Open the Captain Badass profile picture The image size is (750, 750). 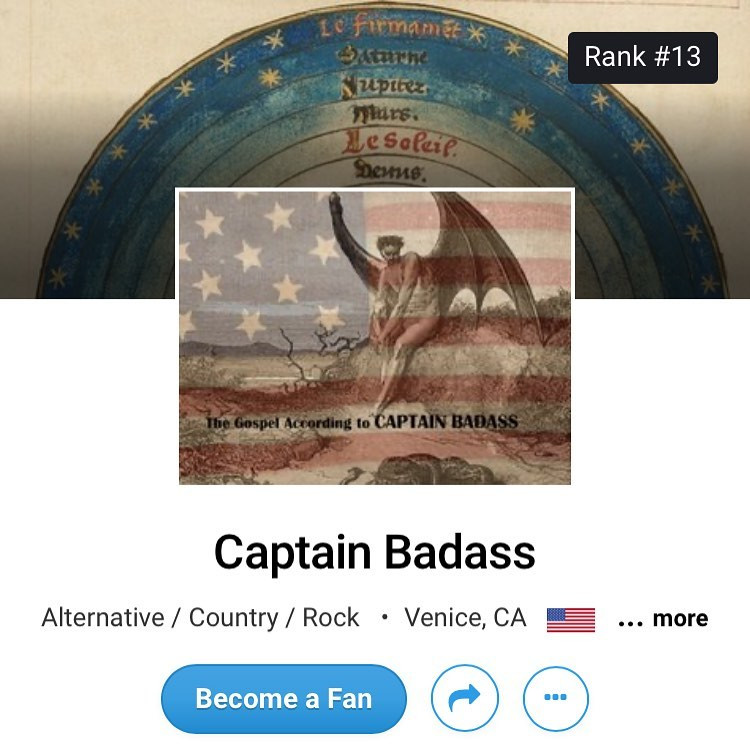tap(375, 337)
